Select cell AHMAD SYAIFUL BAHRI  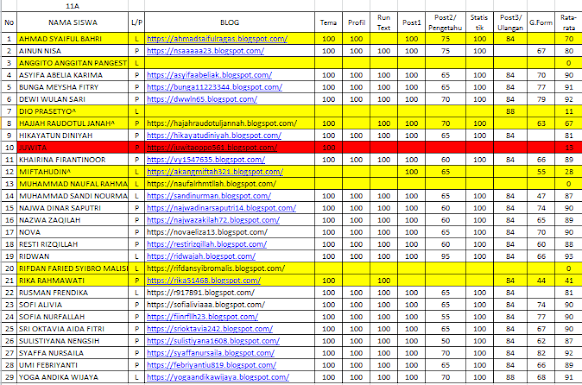(73, 39)
